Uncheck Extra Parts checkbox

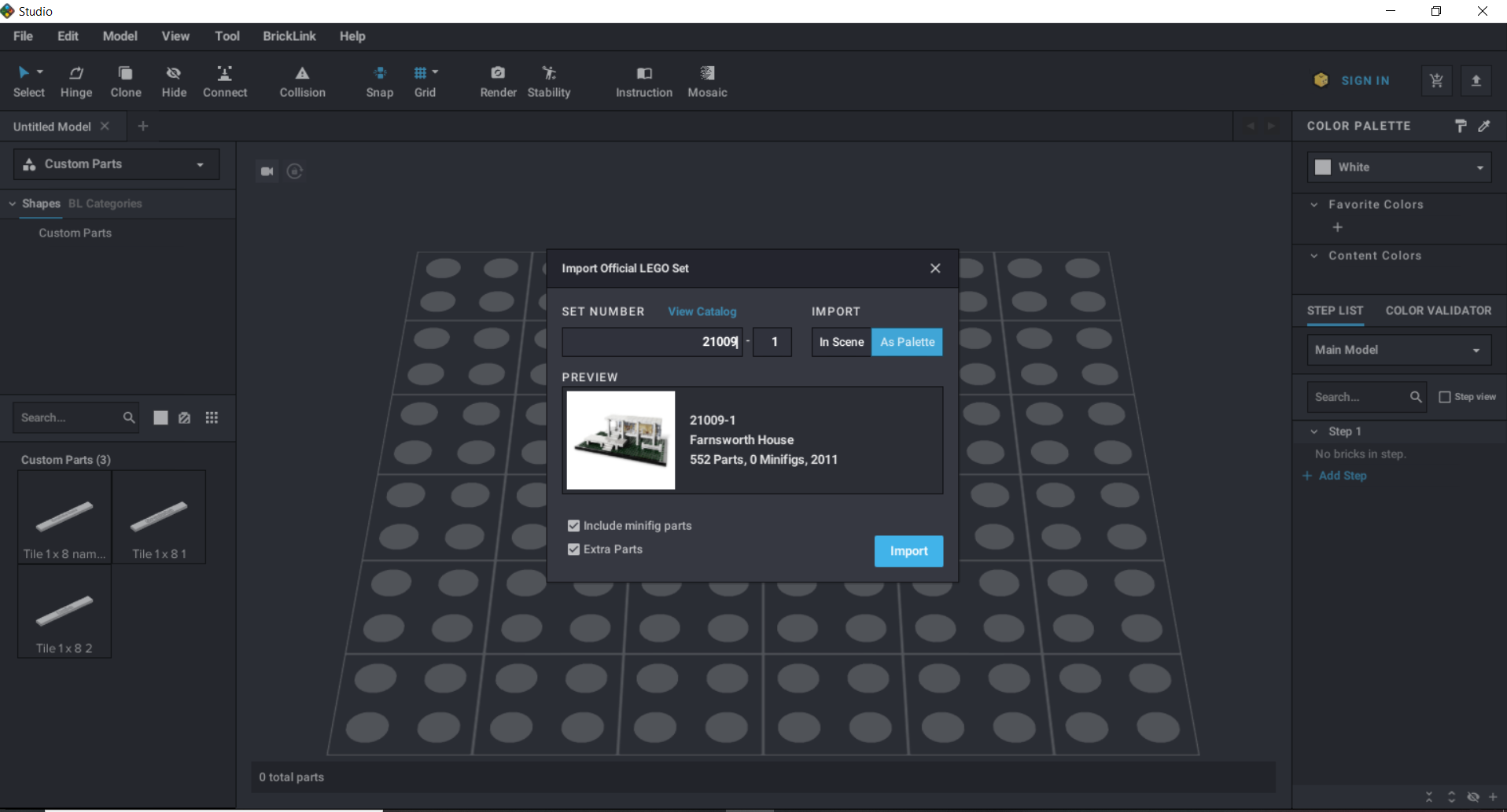click(x=574, y=549)
